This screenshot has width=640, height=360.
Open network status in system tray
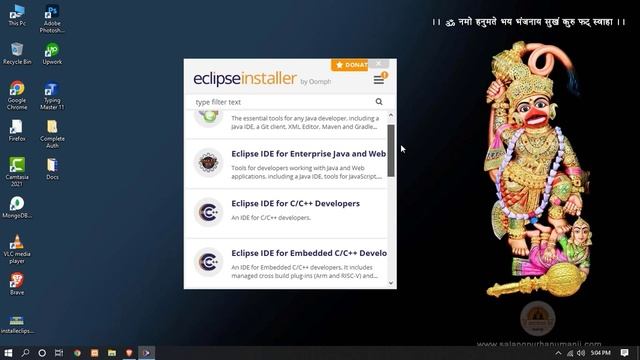[570, 353]
